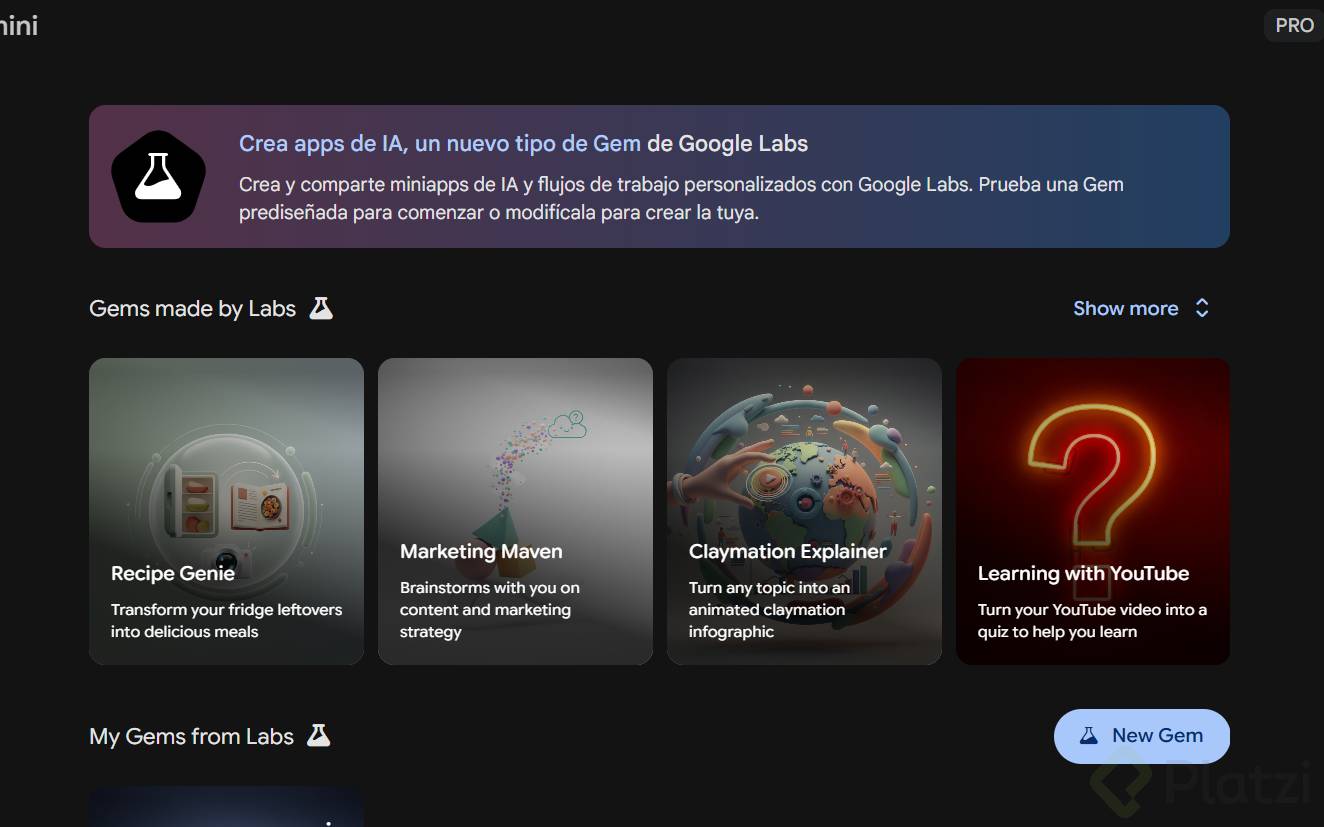The width and height of the screenshot is (1324, 827).
Task: Click the red neon question mark illustration
Action: pyautogui.click(x=1092, y=470)
